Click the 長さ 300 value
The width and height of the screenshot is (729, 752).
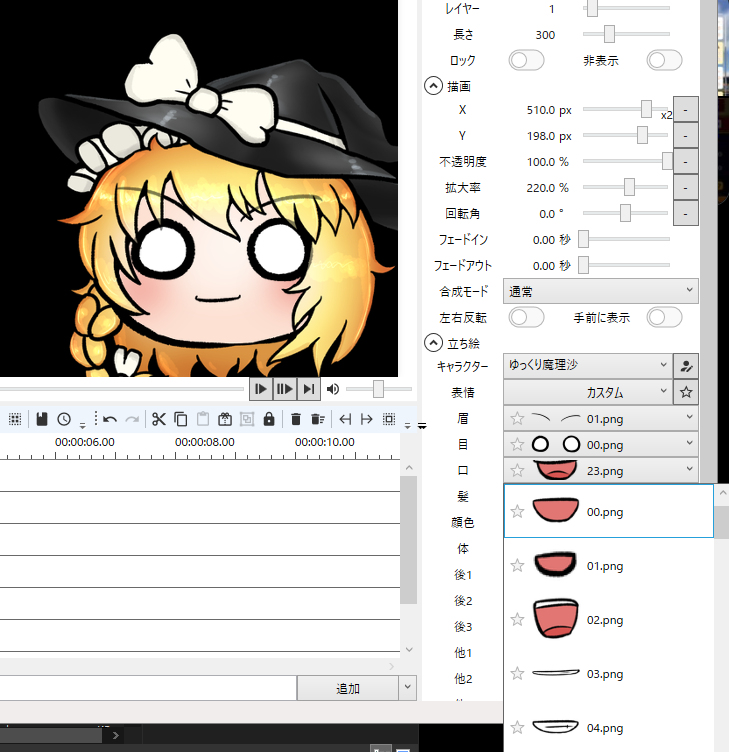click(545, 35)
